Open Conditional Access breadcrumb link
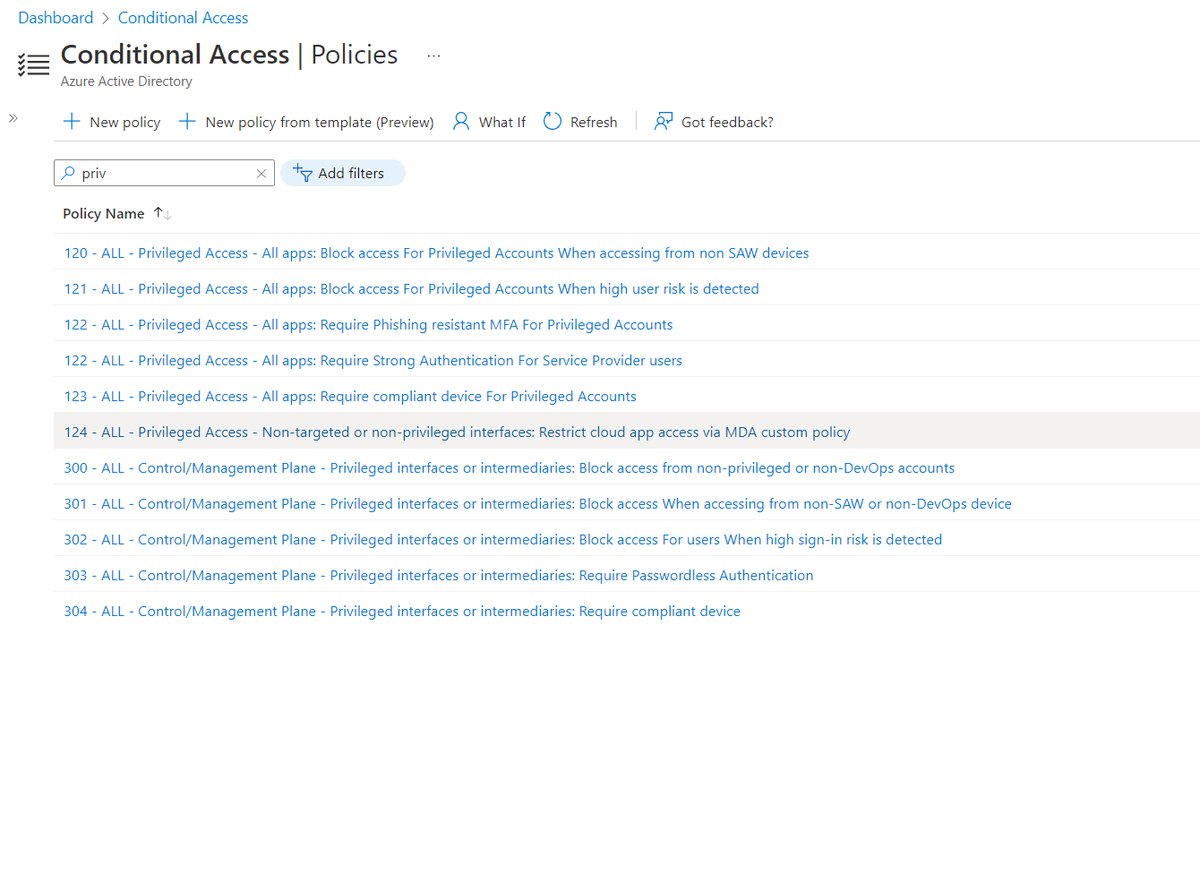 click(183, 18)
